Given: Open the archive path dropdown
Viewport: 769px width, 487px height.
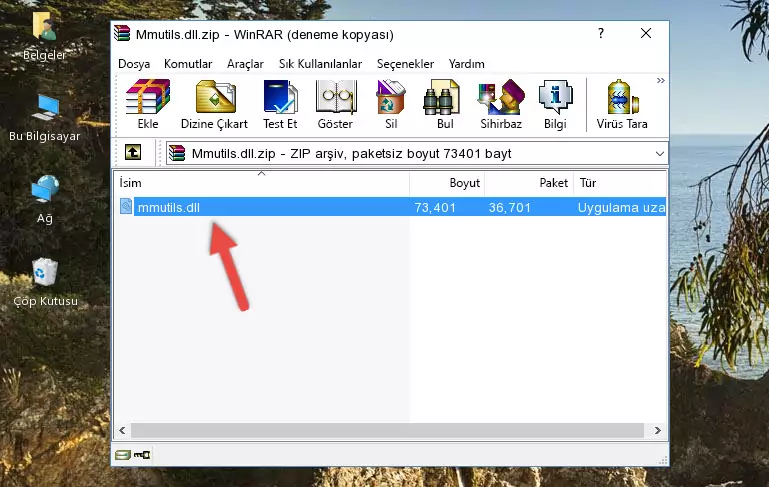Looking at the screenshot, I should [x=660, y=154].
